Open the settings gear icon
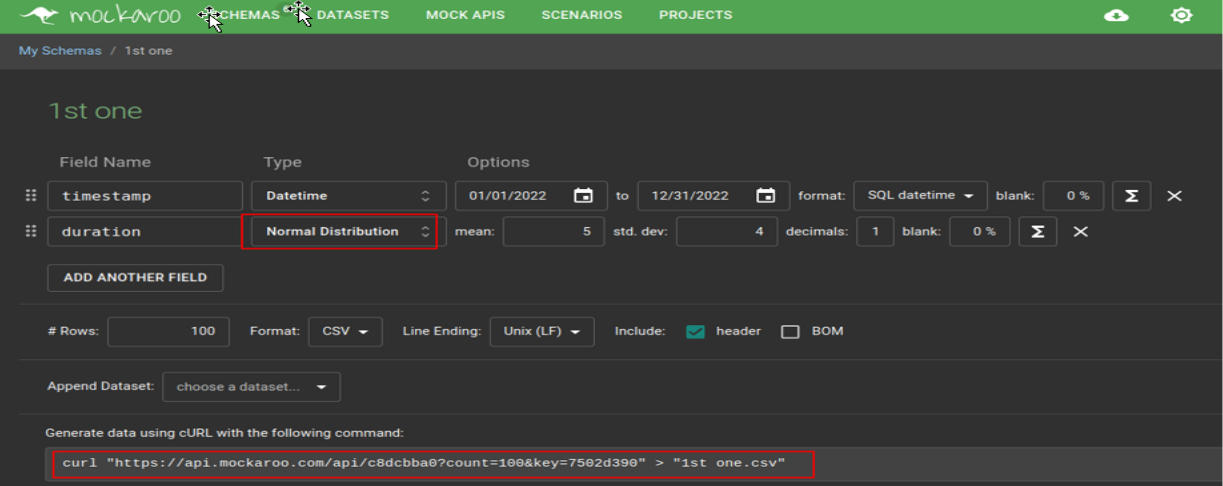Viewport: 1223px width, 486px height. 1181,16
